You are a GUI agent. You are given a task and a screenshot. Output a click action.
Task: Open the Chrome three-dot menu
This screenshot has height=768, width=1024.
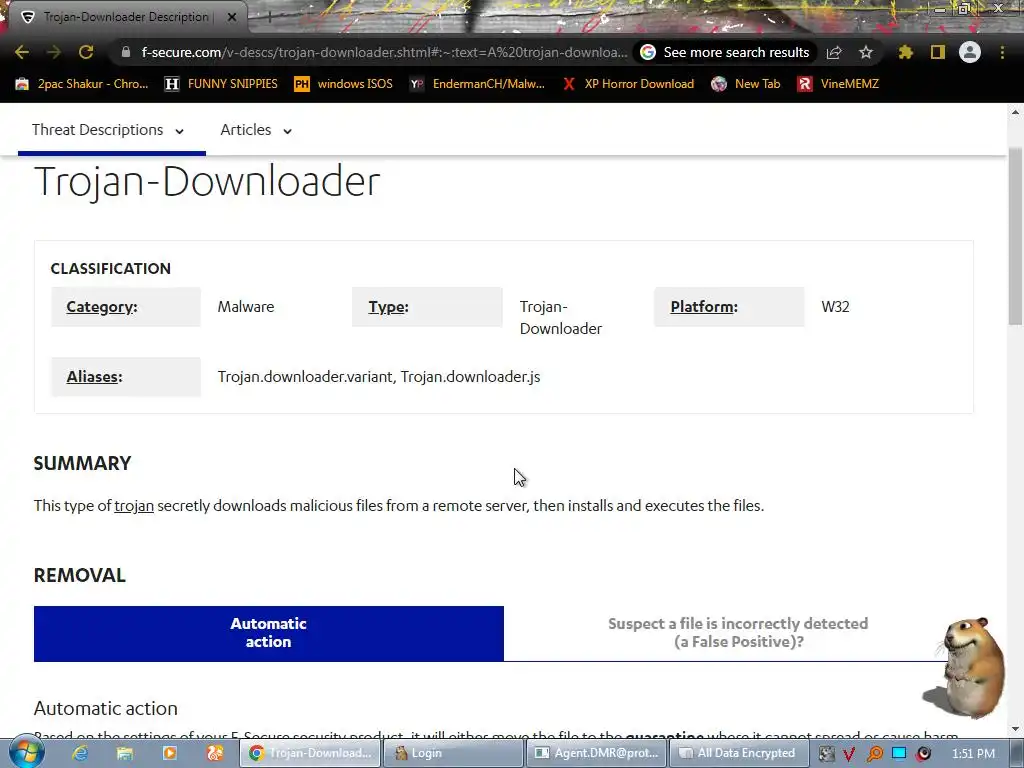coord(1002,52)
